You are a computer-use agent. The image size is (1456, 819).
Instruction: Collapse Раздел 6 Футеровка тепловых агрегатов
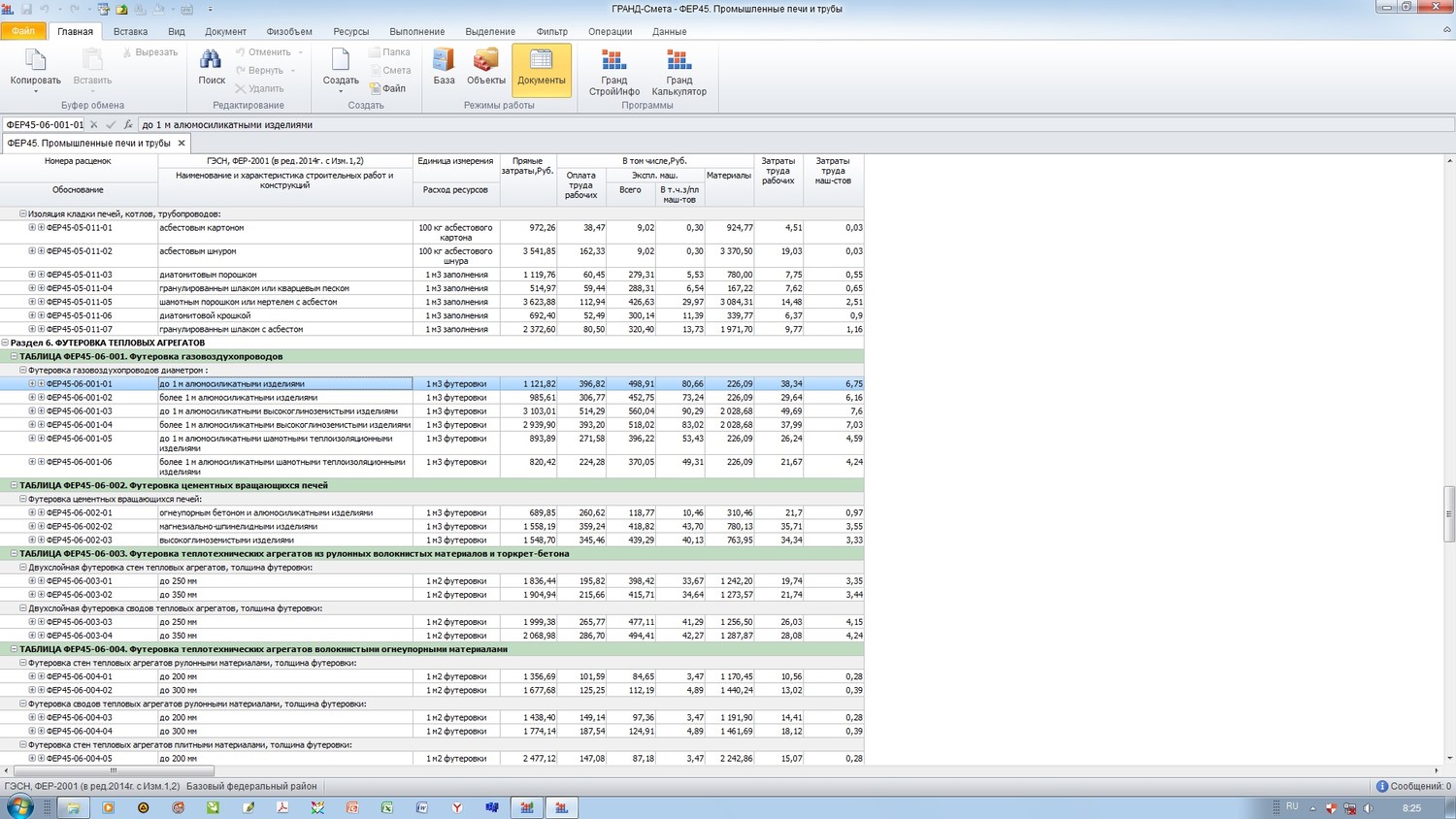click(x=5, y=343)
